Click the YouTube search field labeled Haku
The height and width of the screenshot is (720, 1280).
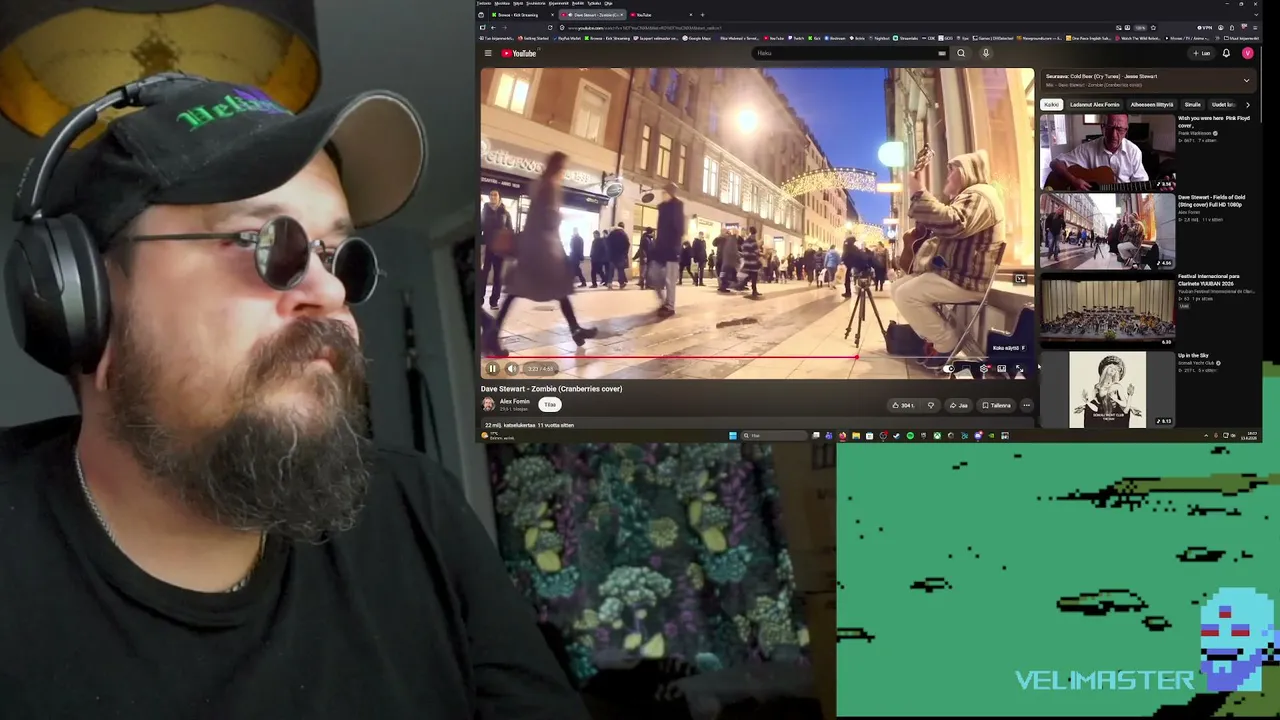click(x=846, y=53)
